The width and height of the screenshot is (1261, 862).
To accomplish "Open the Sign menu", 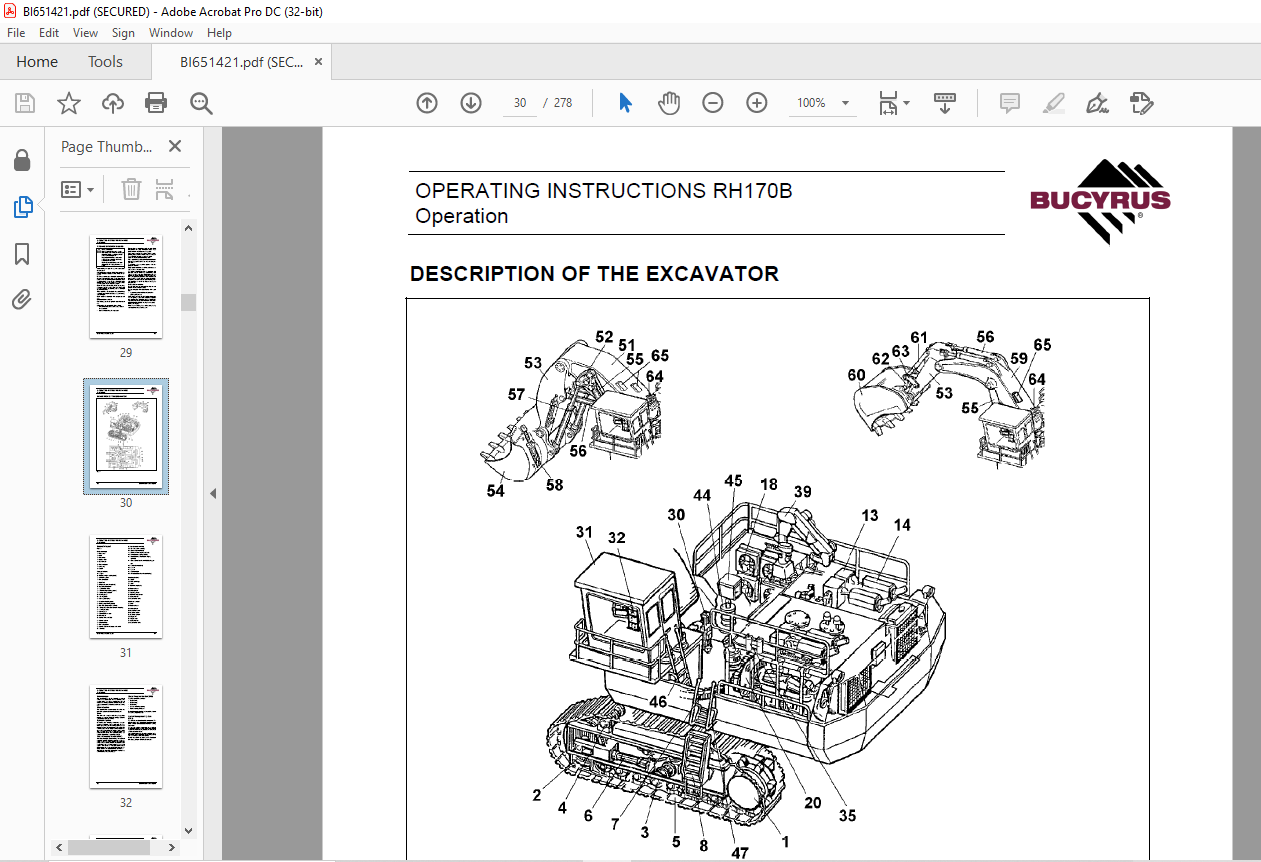I will (x=123, y=33).
